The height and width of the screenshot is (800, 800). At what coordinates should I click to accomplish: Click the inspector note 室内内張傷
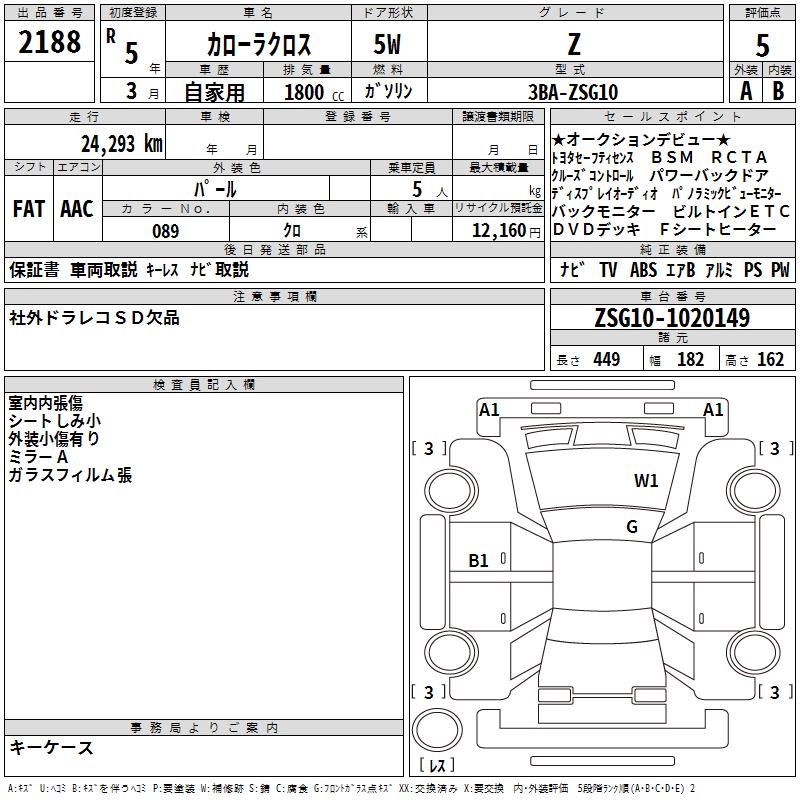tap(45, 403)
